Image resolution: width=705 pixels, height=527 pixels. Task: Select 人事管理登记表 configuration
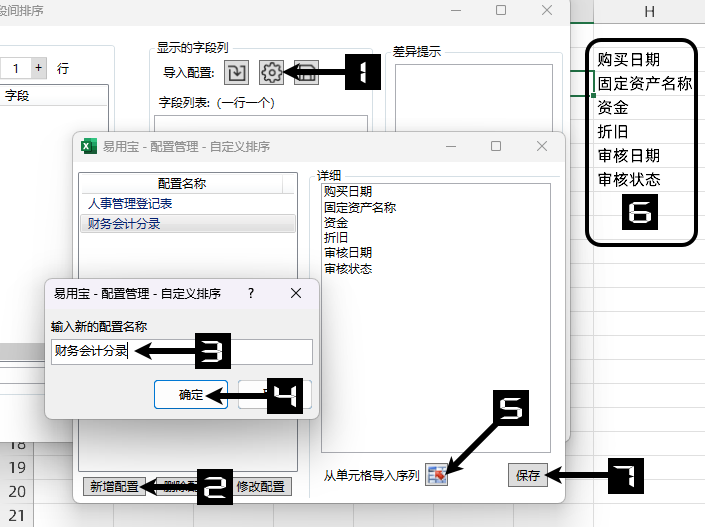pos(130,204)
